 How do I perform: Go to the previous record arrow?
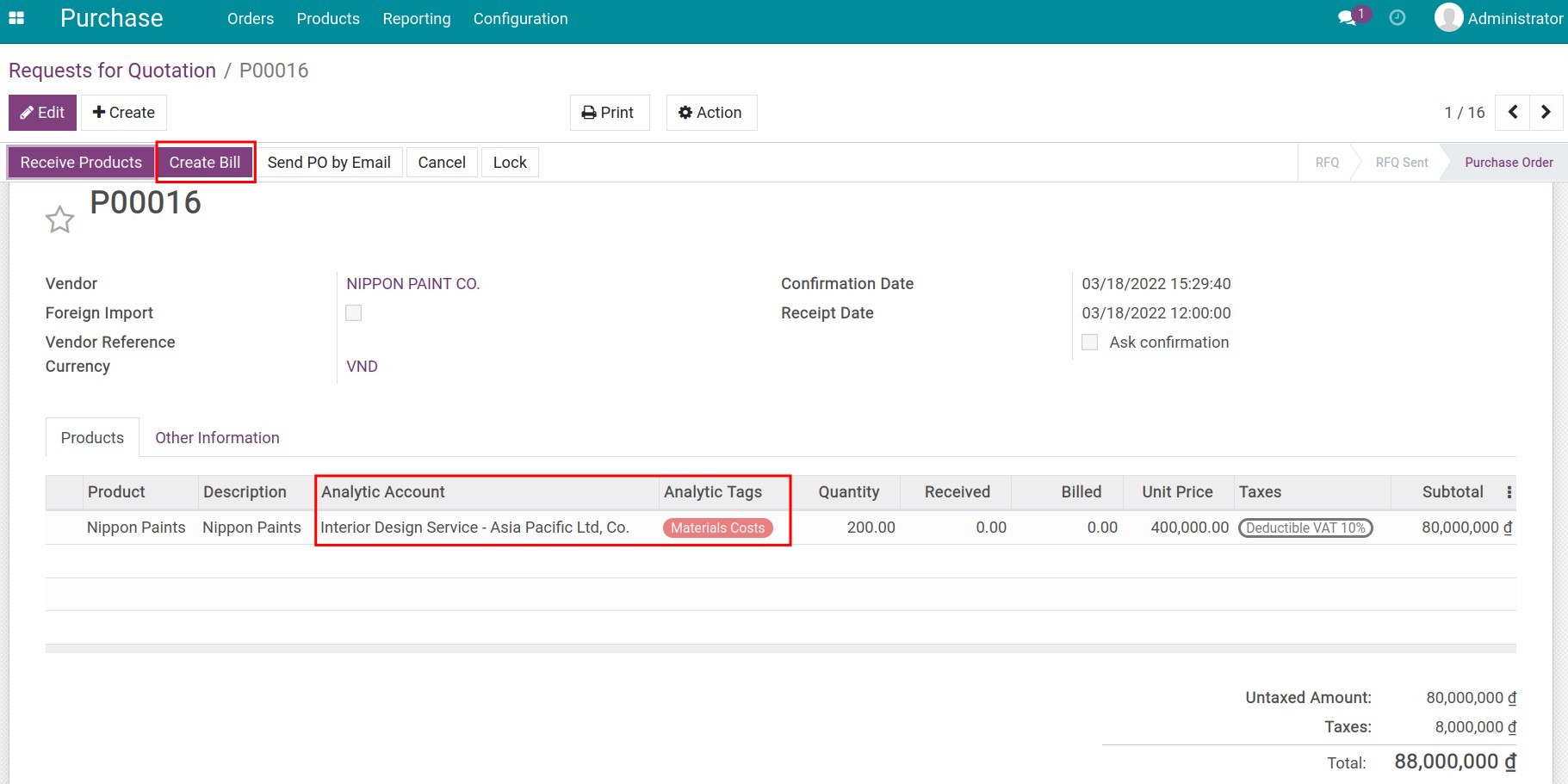tap(1512, 112)
